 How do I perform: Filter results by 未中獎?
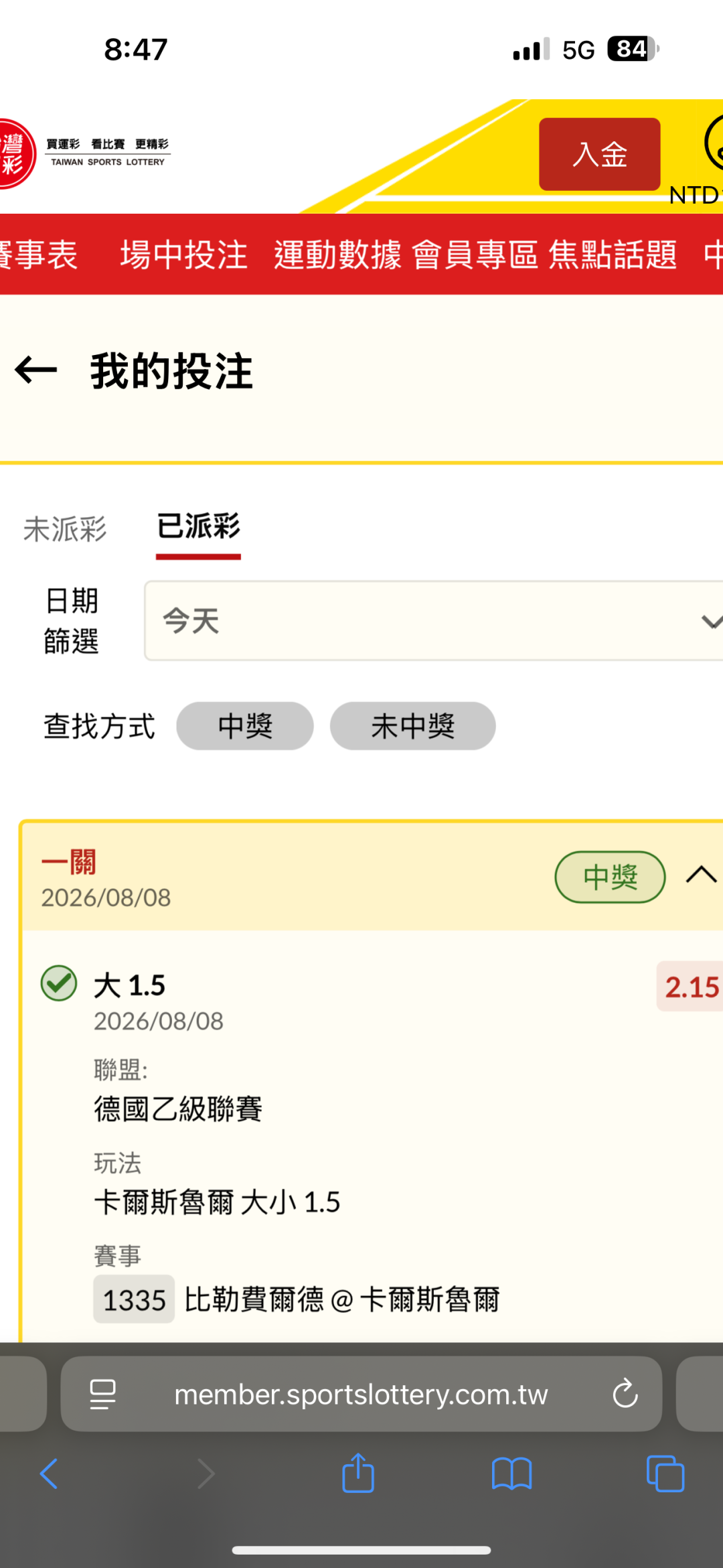pos(413,726)
